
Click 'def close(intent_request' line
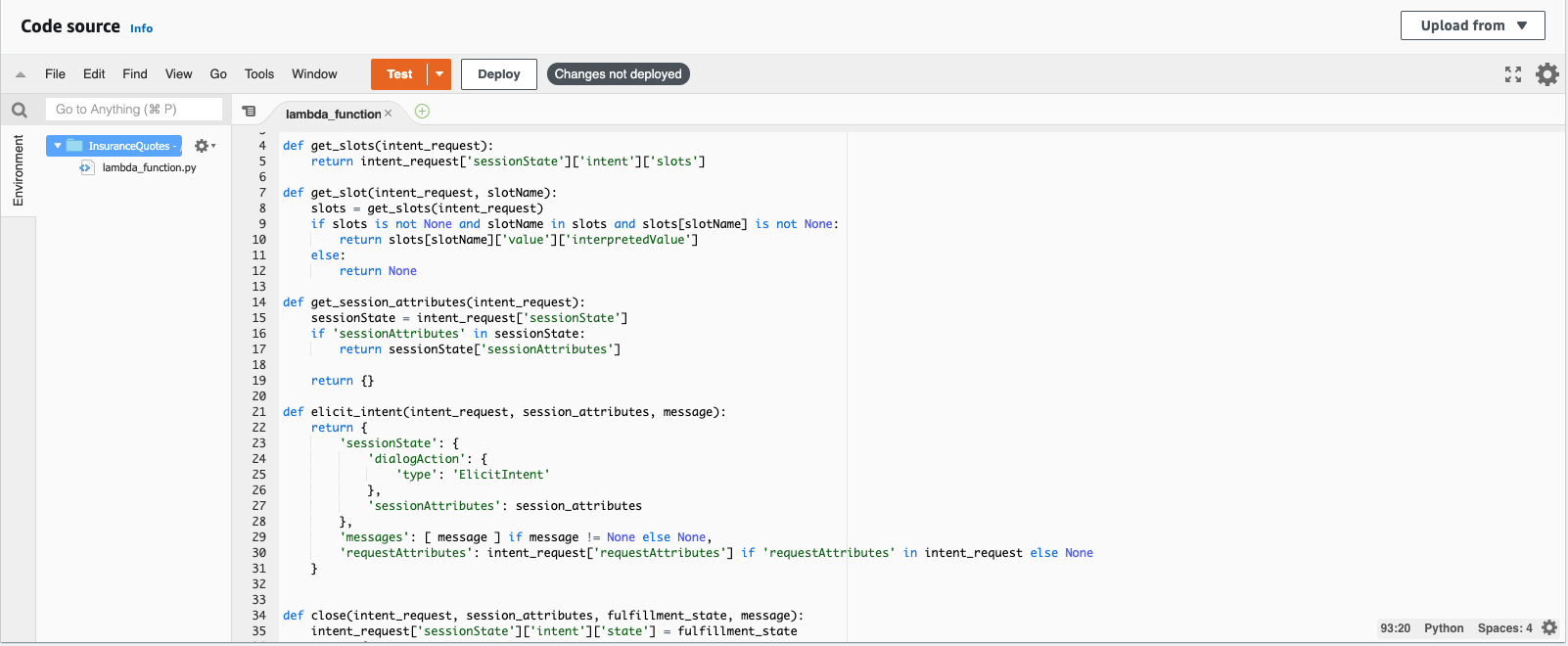tap(543, 616)
